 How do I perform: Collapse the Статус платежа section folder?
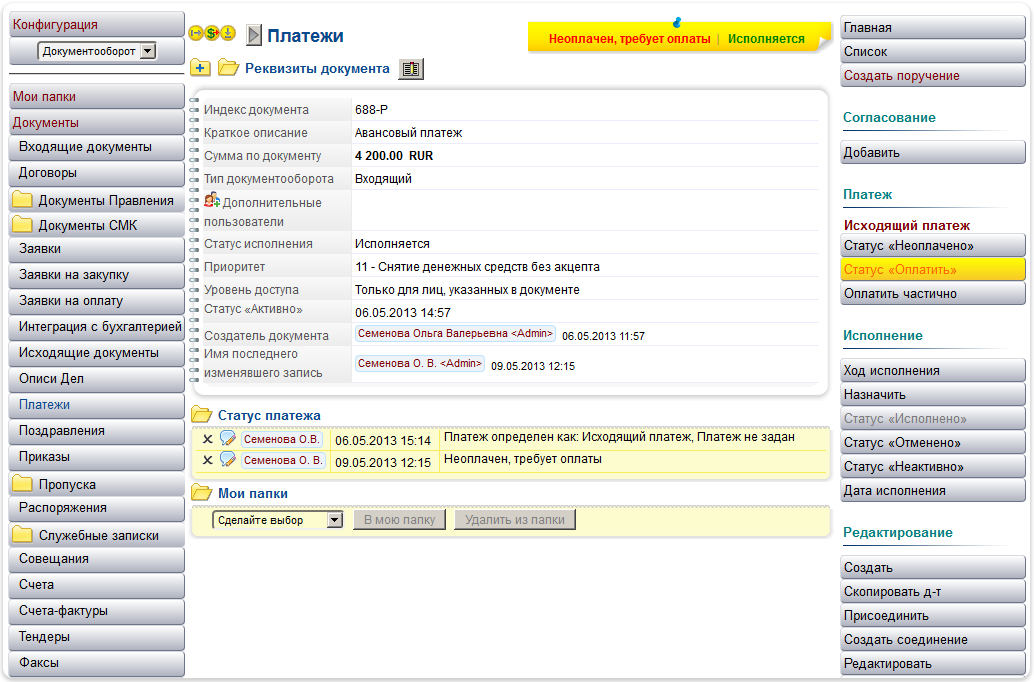coord(201,415)
